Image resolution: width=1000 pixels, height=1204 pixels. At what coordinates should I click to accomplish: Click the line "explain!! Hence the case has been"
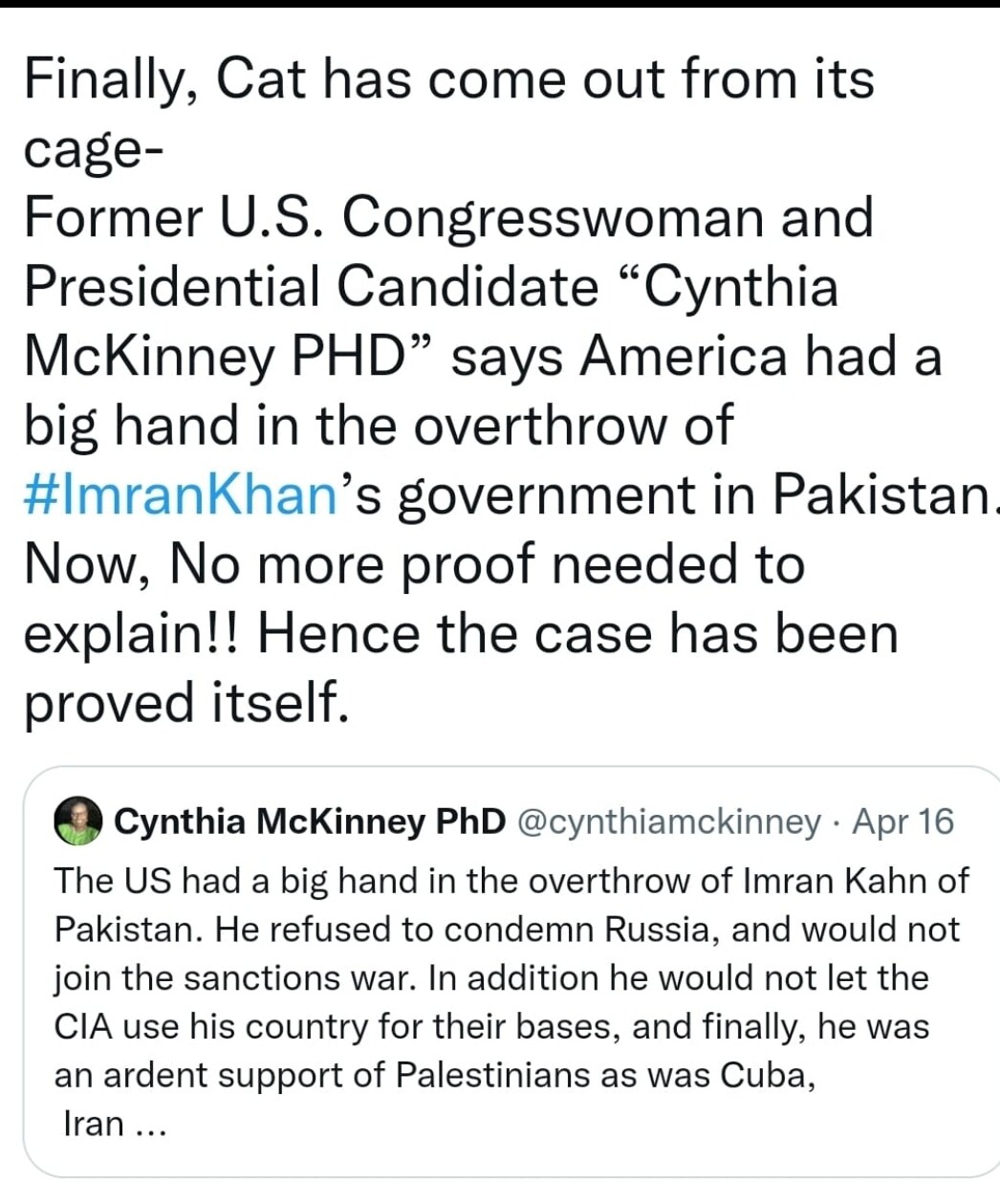(461, 633)
